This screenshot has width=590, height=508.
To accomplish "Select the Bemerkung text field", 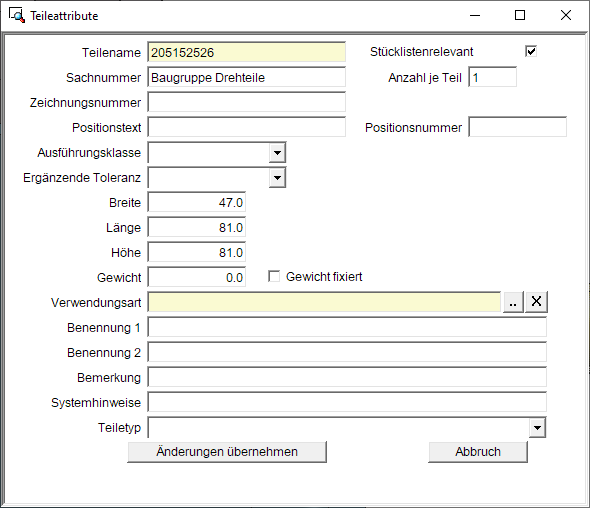I will pos(347,377).
